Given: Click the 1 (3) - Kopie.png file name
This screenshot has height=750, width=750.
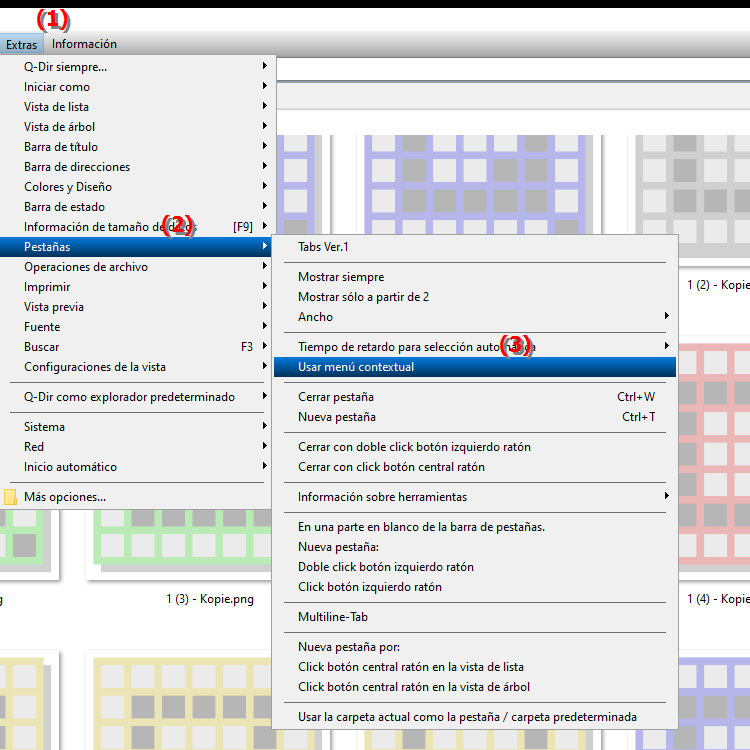Looking at the screenshot, I should (210, 599).
